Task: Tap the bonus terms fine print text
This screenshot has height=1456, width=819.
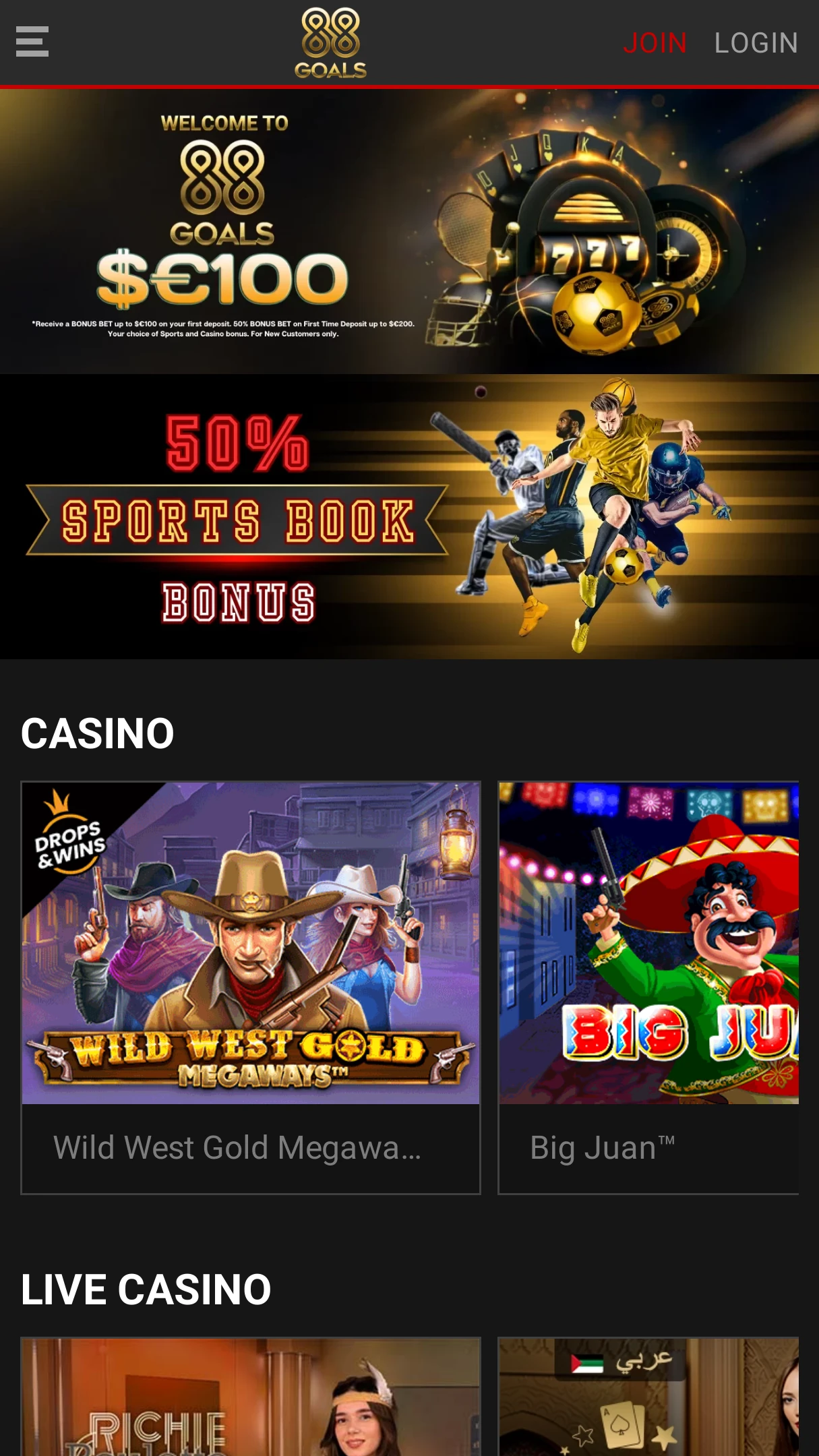Action: 223,329
